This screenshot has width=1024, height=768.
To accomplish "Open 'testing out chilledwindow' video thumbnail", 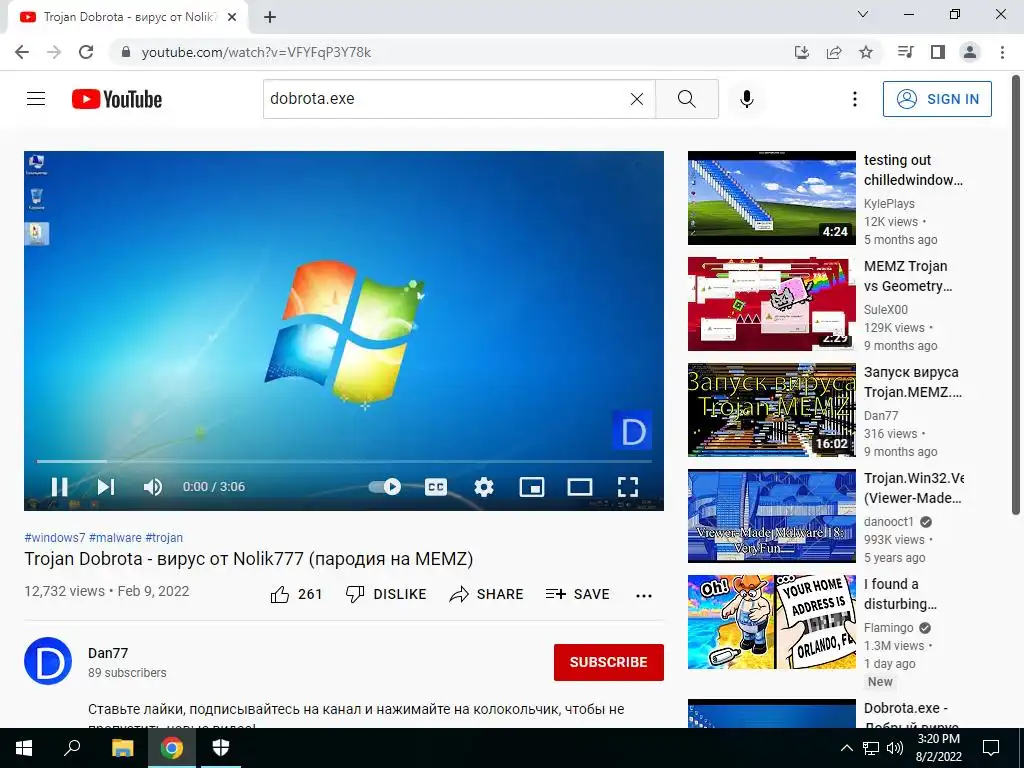I will 771,198.
